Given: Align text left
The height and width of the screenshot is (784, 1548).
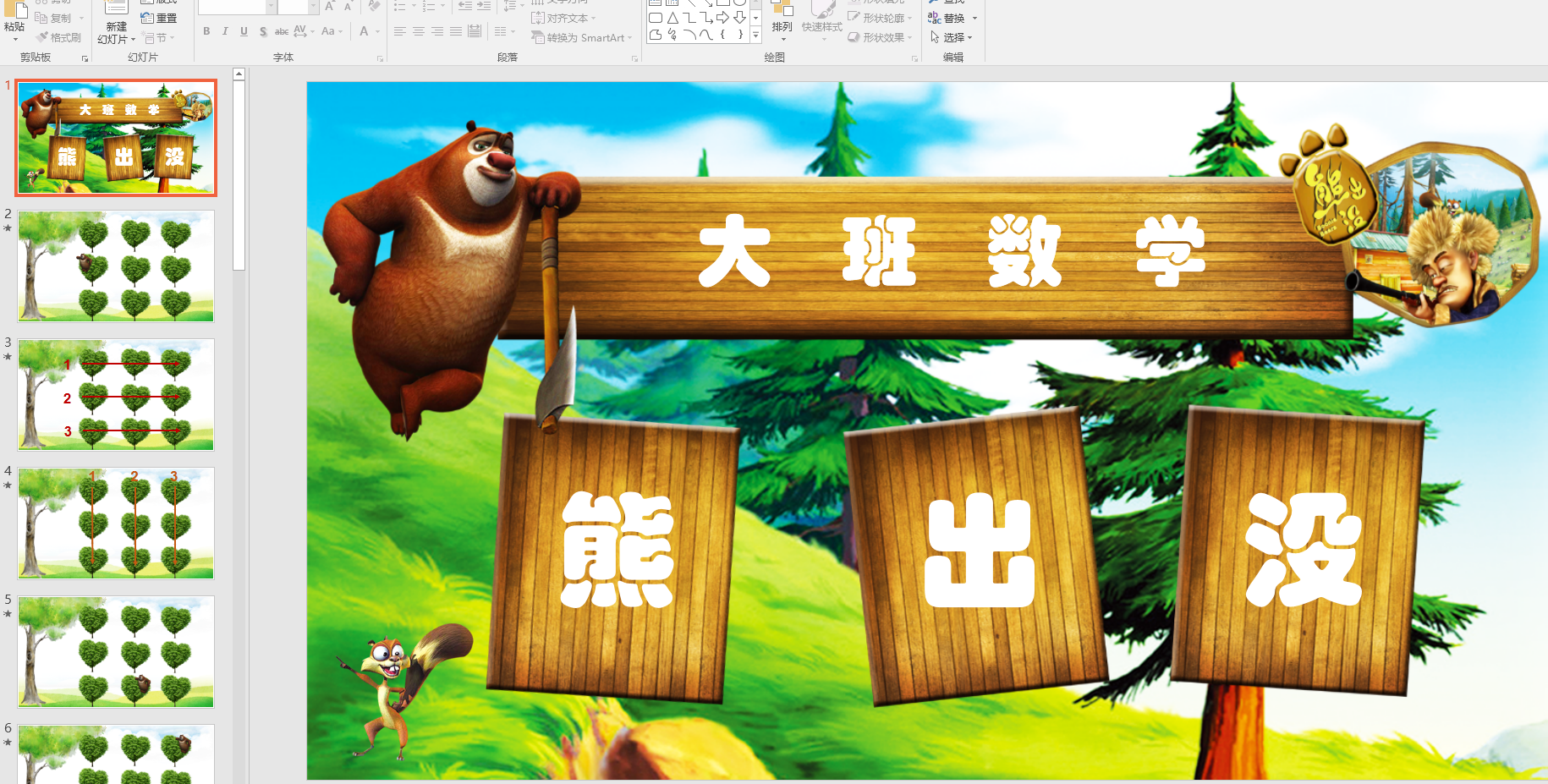Looking at the screenshot, I should click(x=400, y=31).
